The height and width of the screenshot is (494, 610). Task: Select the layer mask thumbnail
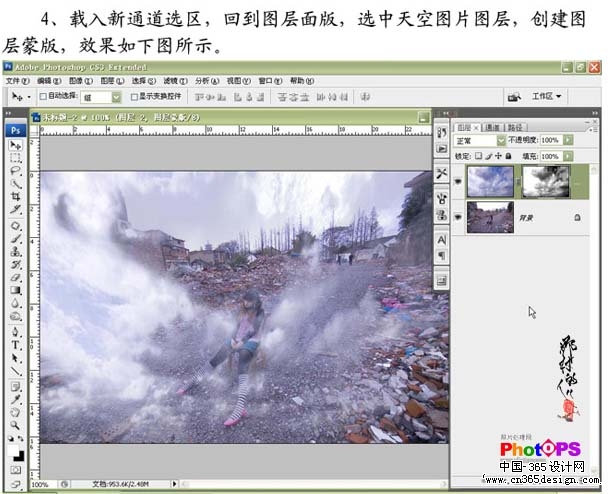coord(546,181)
